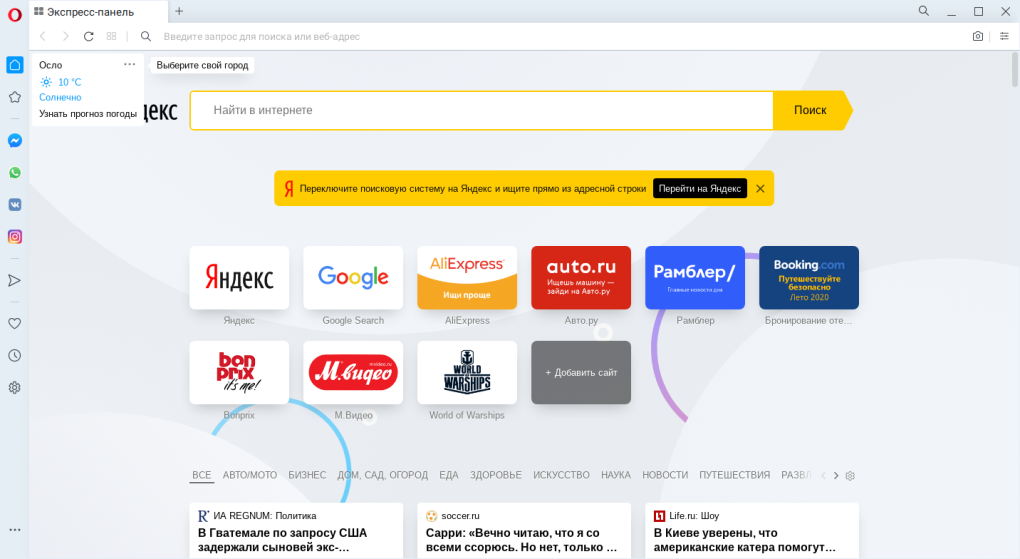The image size is (1020, 559).
Task: Open Facebook Messenger in the sidebar
Action: point(15,141)
